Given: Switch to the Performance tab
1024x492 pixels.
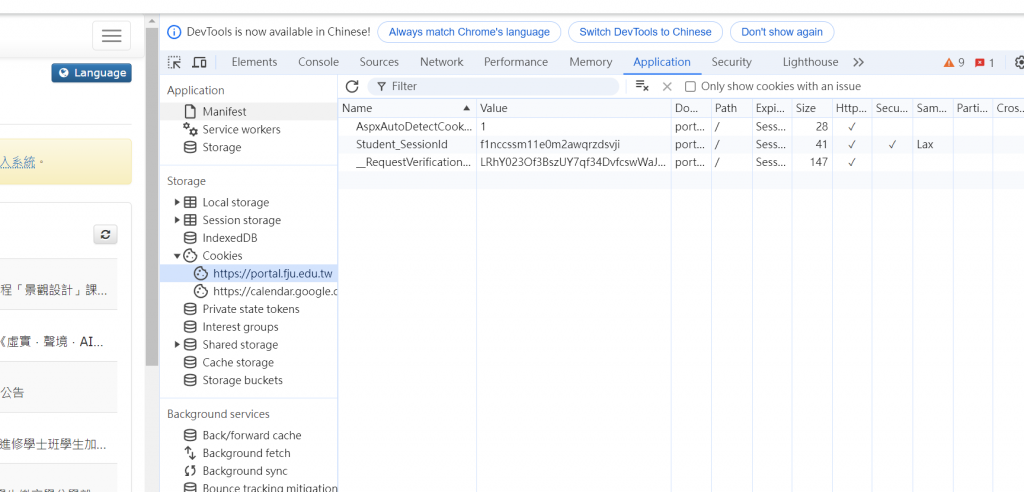Looking at the screenshot, I should (516, 62).
